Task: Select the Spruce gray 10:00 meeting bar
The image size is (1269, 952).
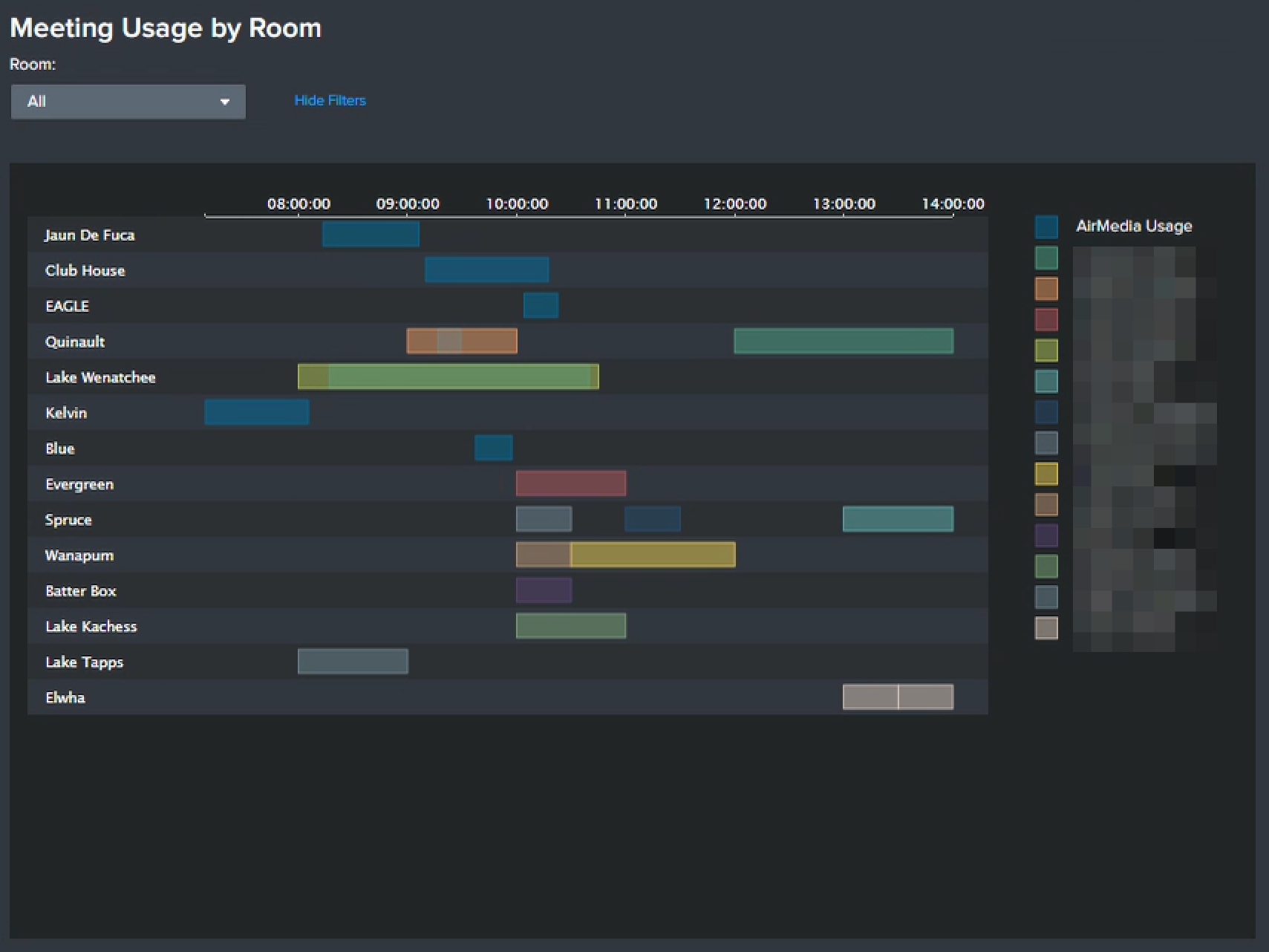Action: pos(544,519)
